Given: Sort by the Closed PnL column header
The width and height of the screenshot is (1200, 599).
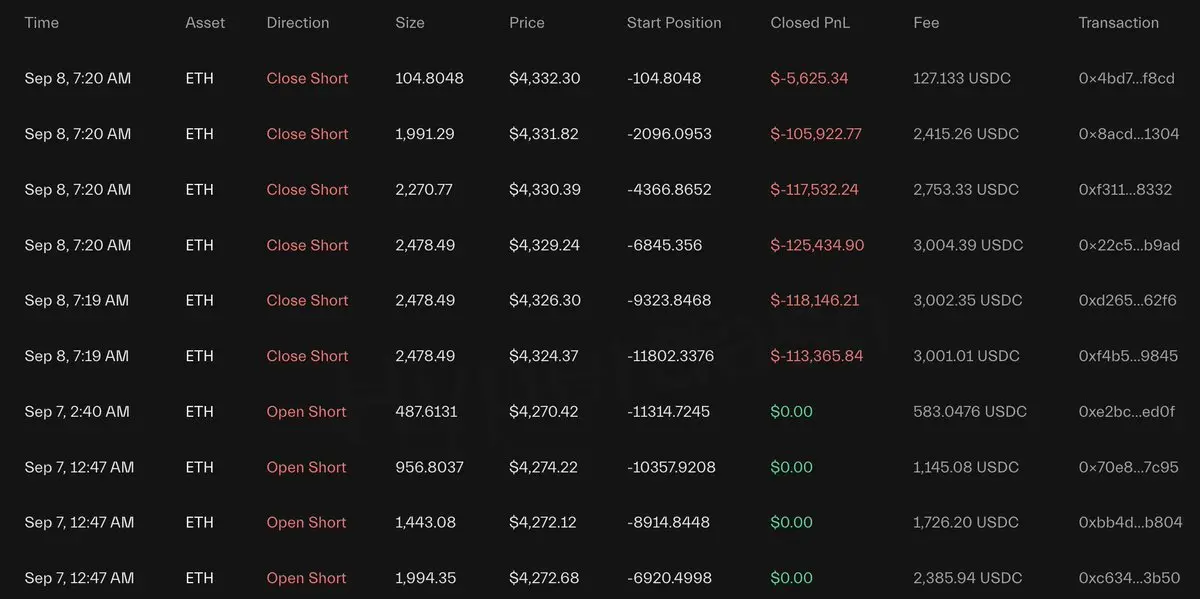Looking at the screenshot, I should pos(810,22).
